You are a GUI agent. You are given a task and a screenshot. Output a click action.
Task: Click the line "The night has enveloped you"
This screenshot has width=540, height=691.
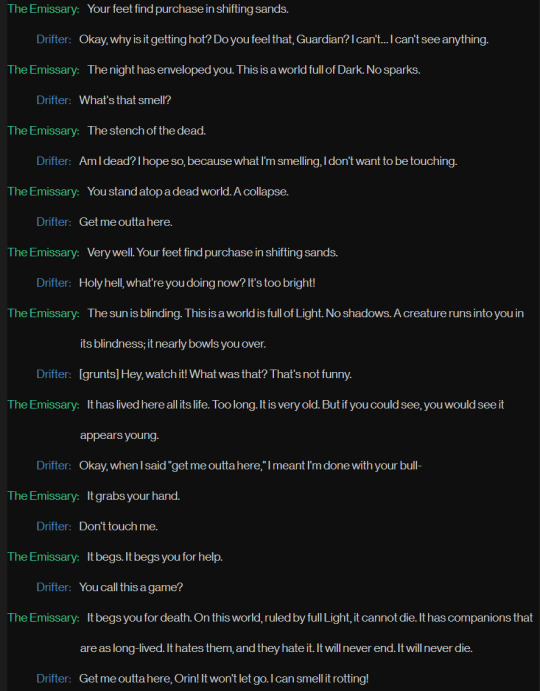[x=253, y=70]
